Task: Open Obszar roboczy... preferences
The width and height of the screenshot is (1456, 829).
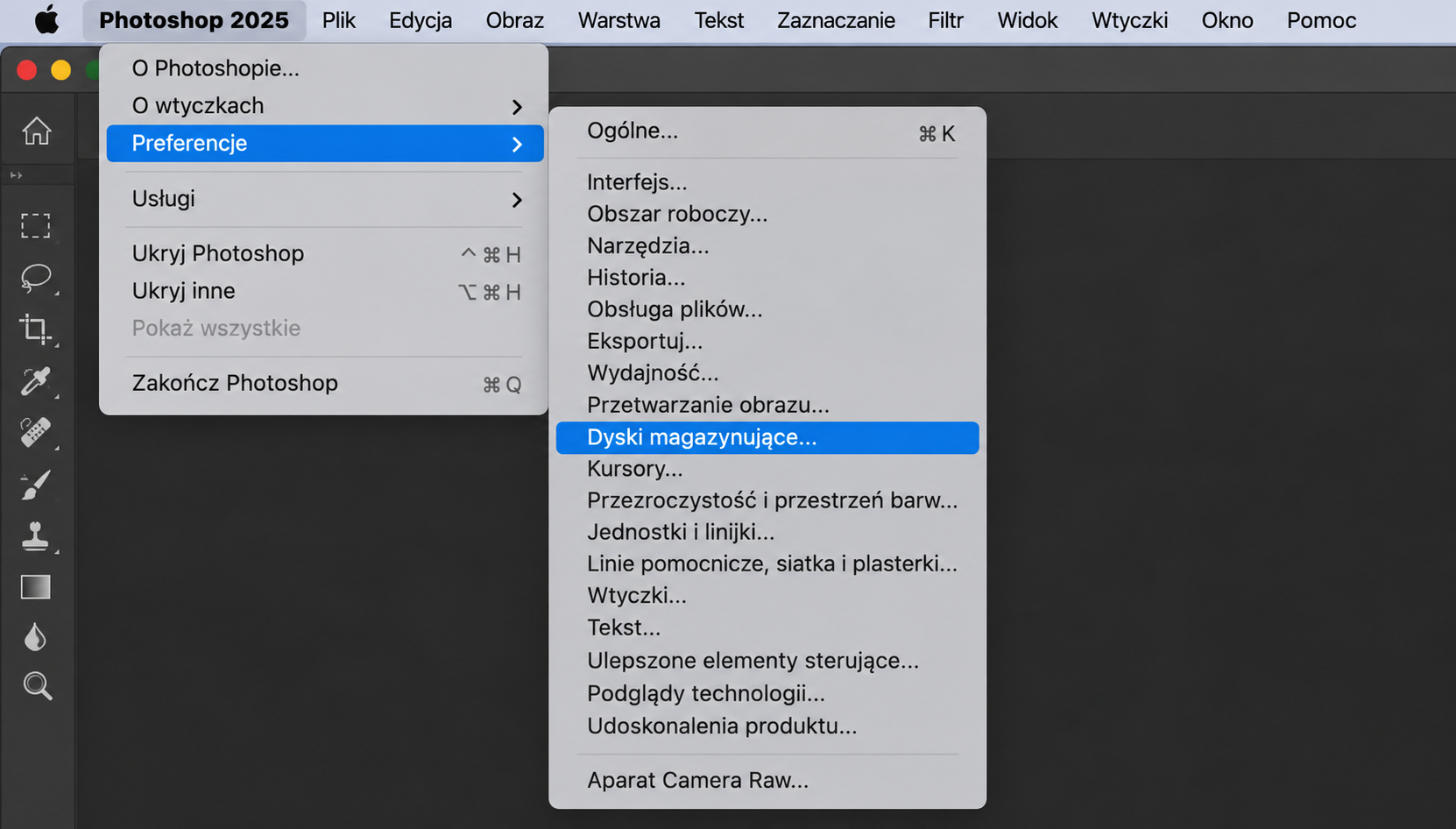Action: pyautogui.click(x=767, y=214)
